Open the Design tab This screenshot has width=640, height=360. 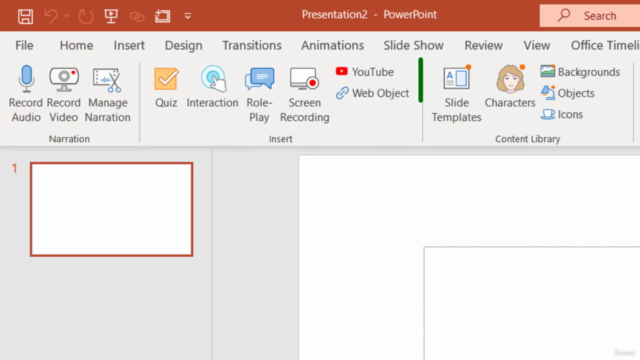coord(183,45)
